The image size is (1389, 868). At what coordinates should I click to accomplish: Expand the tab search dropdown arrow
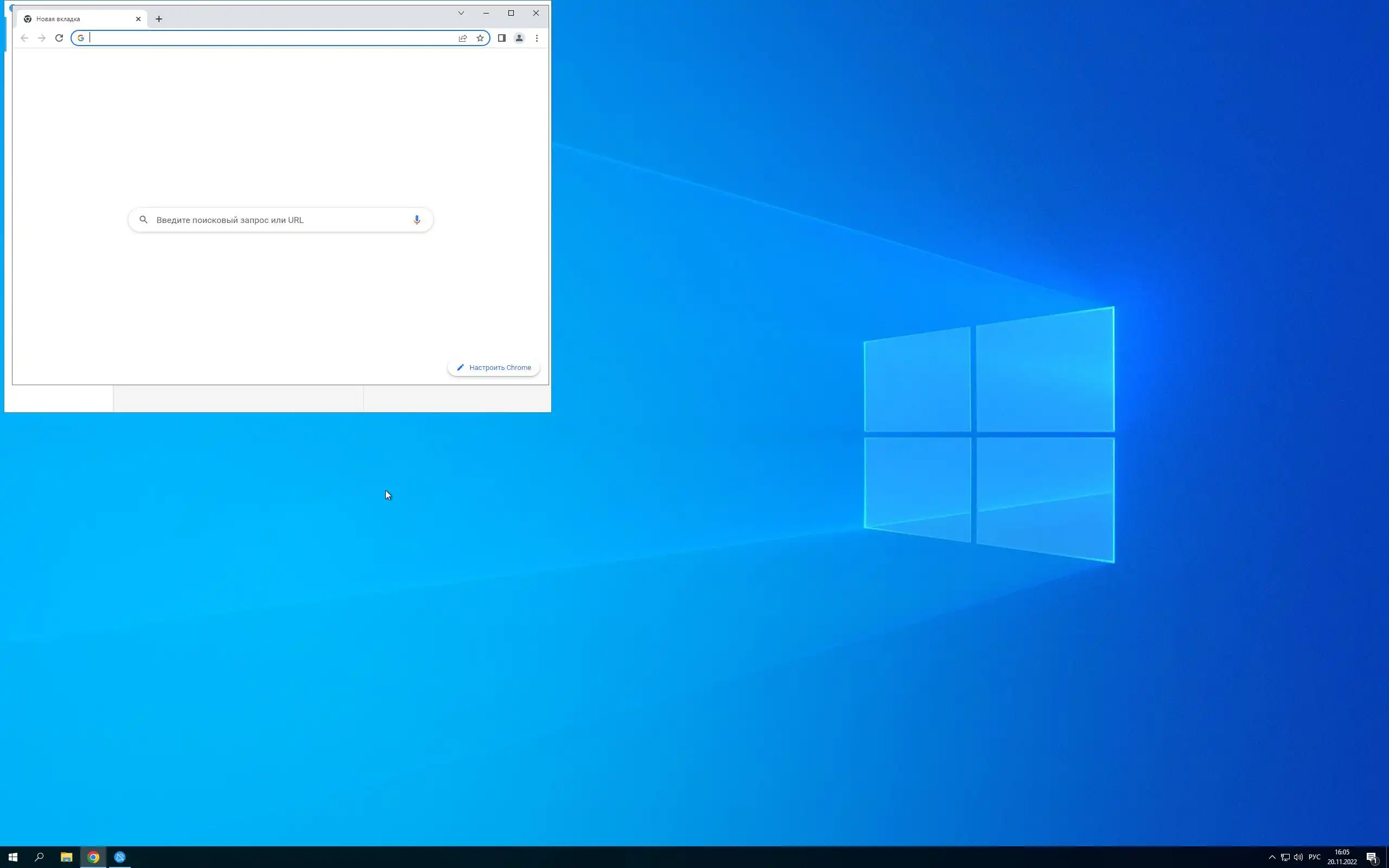point(461,12)
